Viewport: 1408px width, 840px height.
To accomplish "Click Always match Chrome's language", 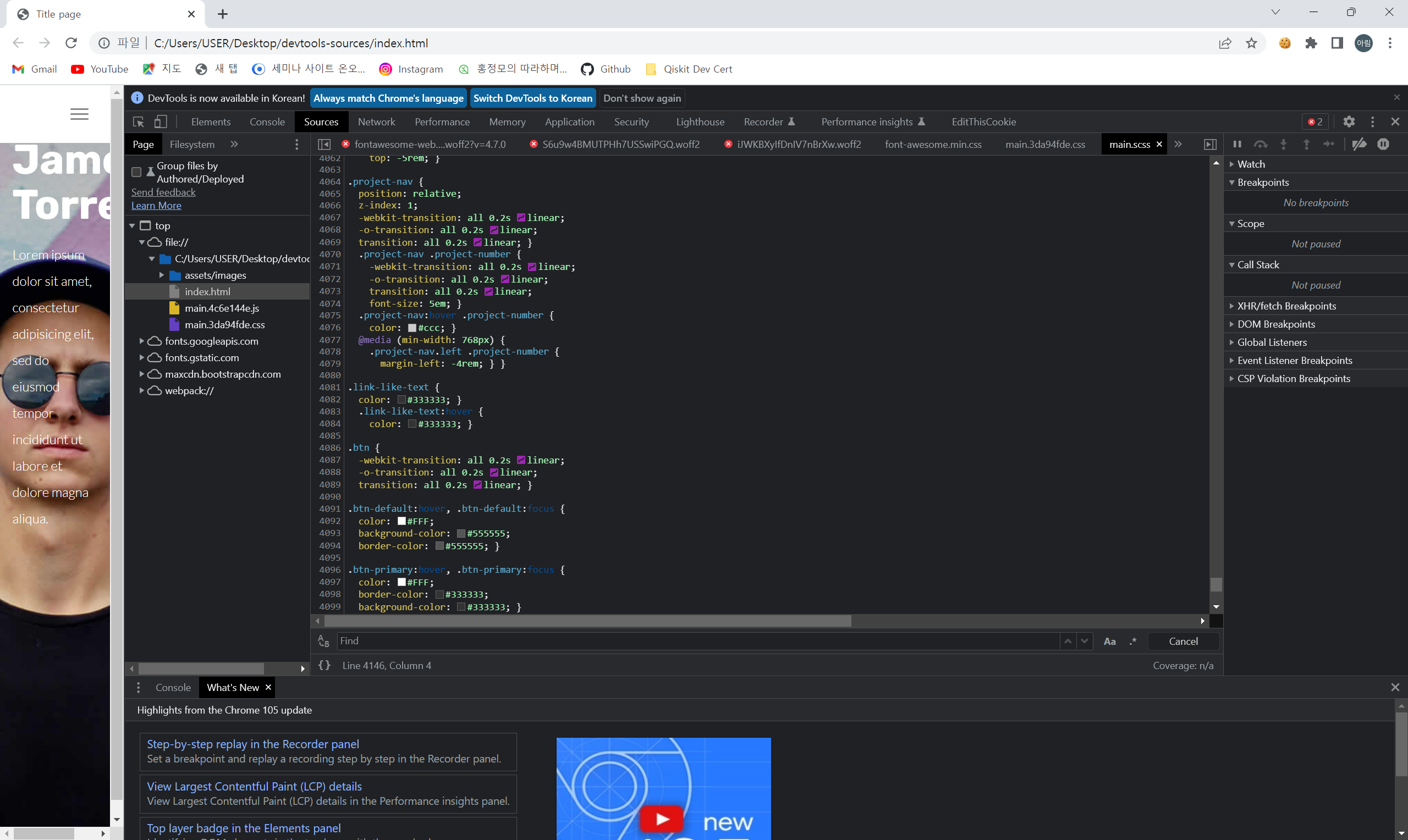I will coord(388,98).
